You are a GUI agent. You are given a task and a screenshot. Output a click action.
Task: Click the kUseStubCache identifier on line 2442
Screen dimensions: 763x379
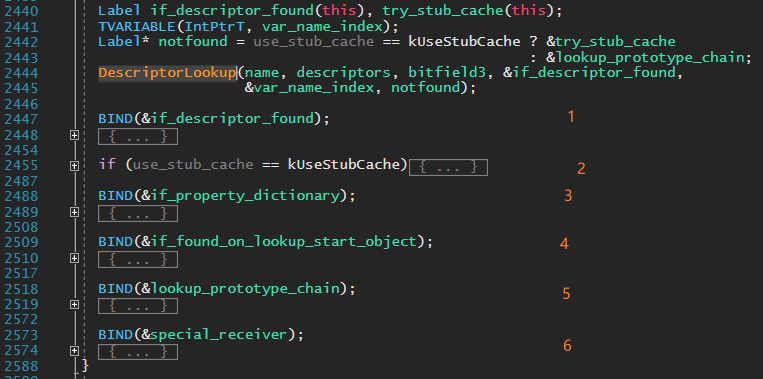click(465, 41)
